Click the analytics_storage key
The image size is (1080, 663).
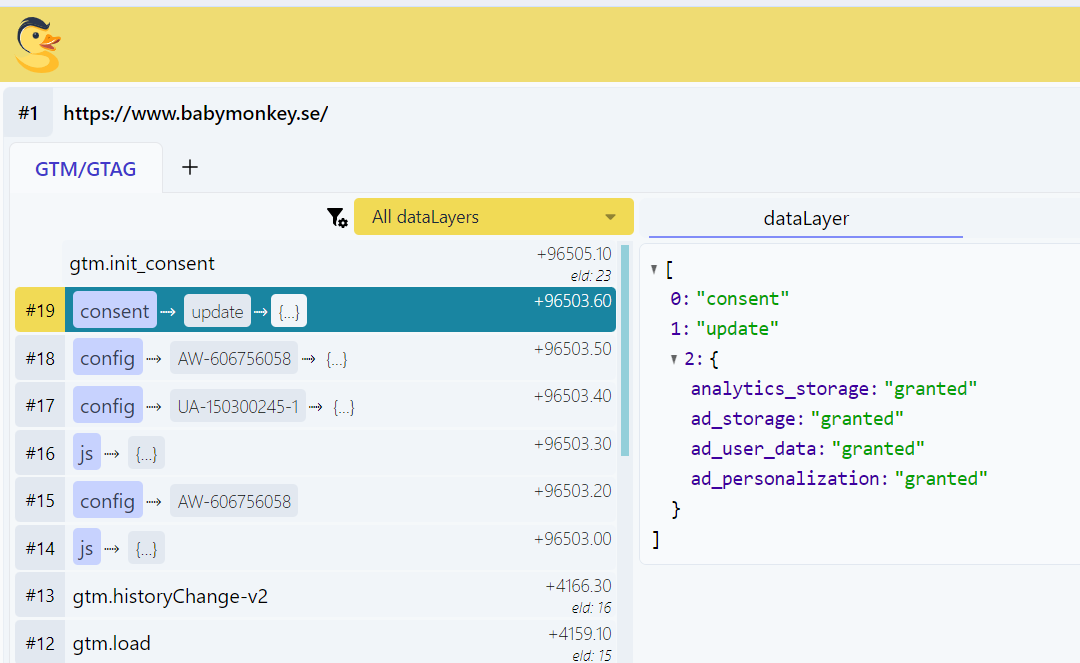coord(780,389)
